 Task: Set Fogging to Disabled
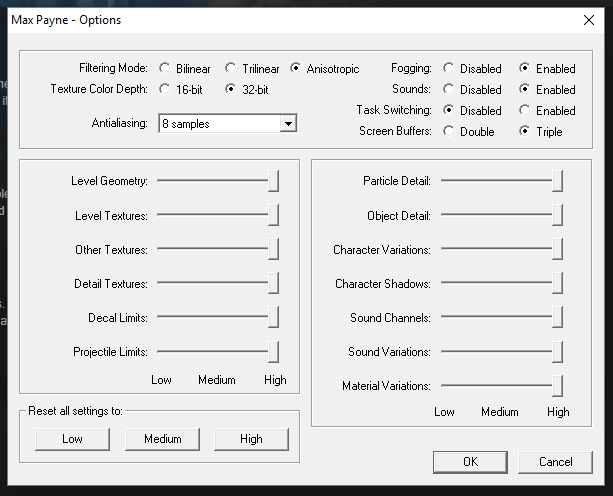pyautogui.click(x=449, y=68)
